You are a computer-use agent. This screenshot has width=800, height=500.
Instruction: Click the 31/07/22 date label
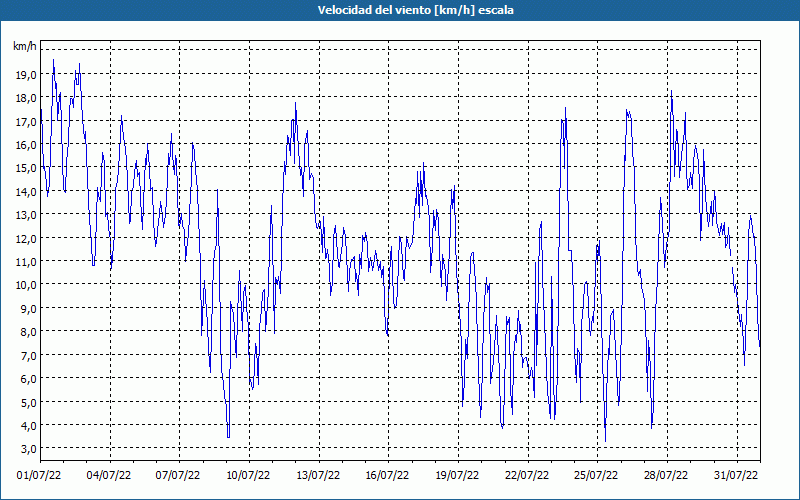[x=736, y=476]
